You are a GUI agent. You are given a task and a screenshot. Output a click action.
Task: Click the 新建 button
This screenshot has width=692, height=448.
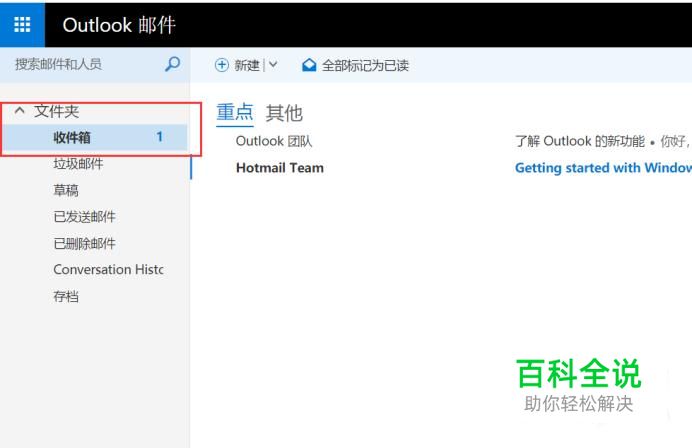246,65
